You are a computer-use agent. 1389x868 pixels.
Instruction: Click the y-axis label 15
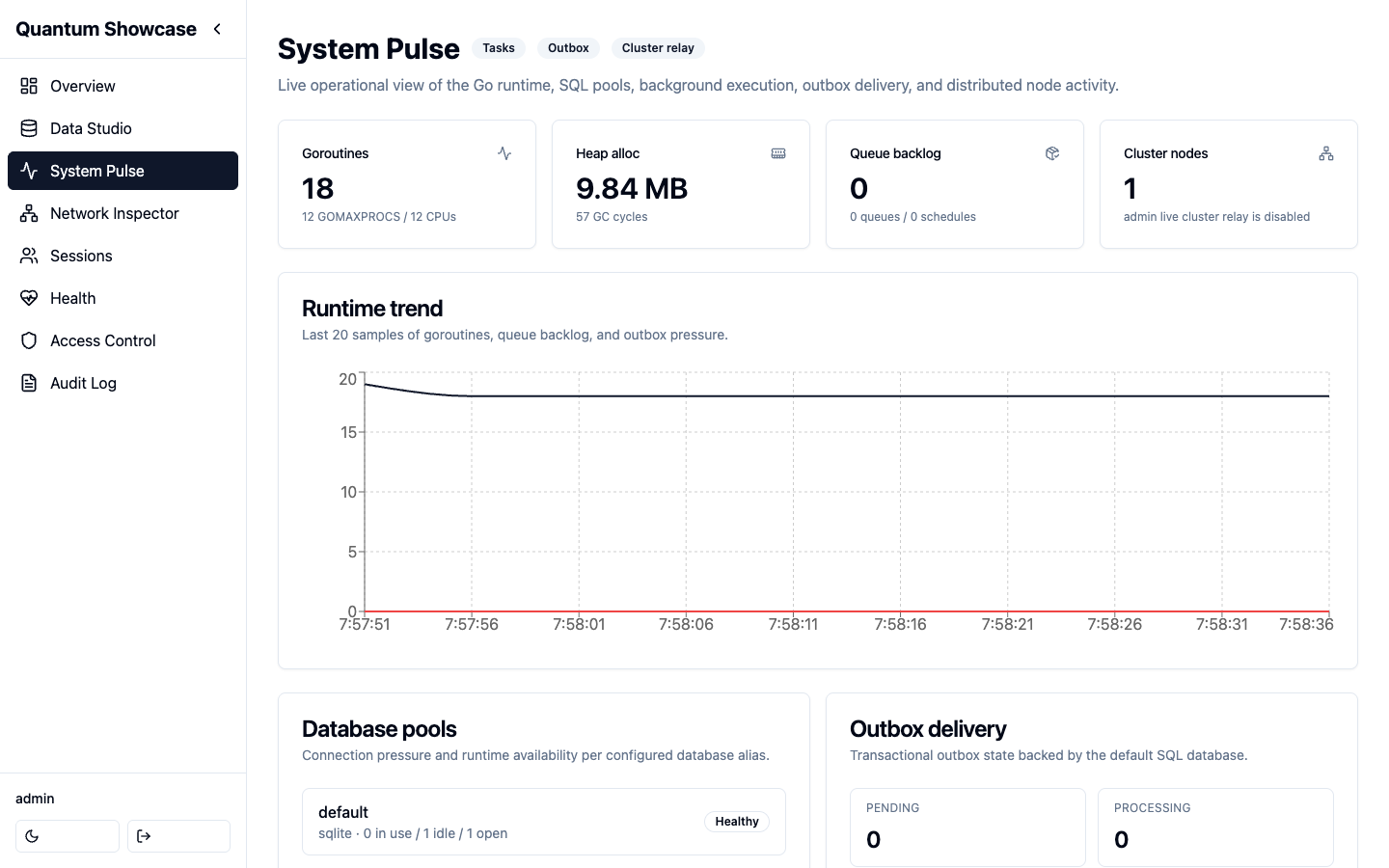348,432
